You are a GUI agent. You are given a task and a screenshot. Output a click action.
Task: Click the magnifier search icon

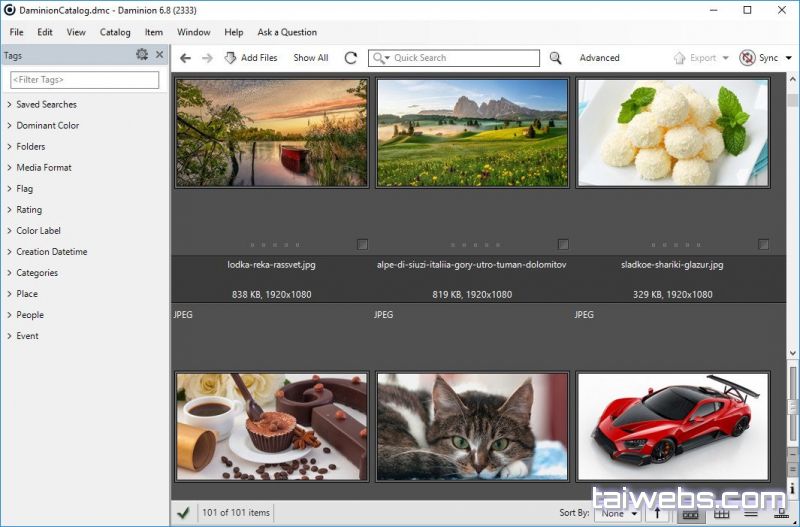(x=556, y=58)
